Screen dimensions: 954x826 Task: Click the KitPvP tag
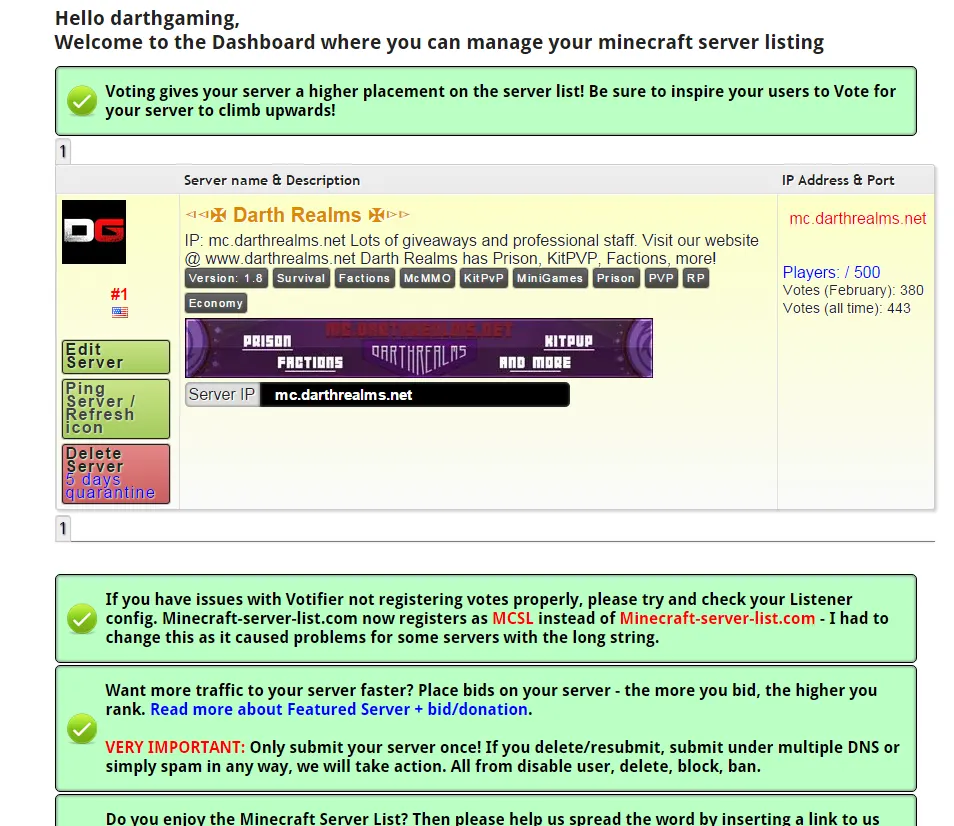tap(484, 278)
